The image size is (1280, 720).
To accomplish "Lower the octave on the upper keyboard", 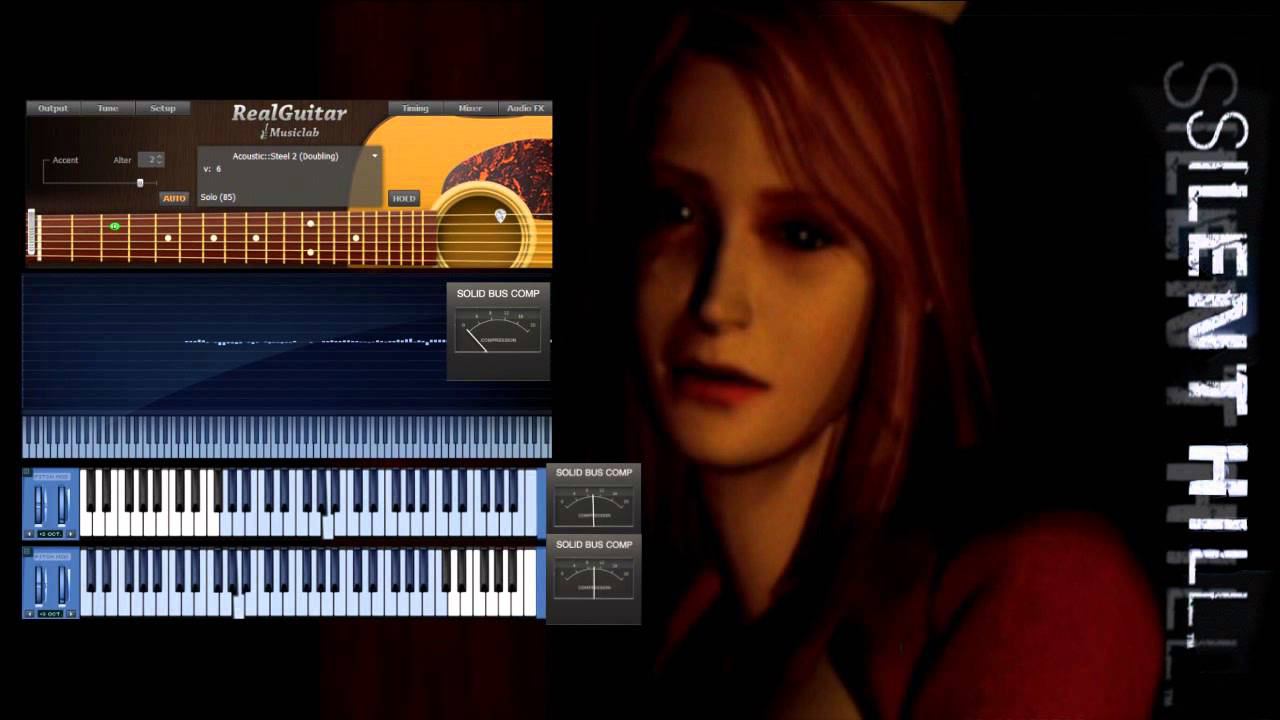I will 30,534.
